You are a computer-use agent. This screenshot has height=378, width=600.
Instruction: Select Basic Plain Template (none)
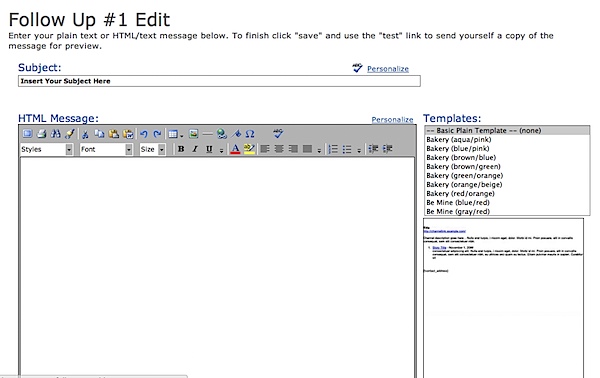click(x=507, y=130)
